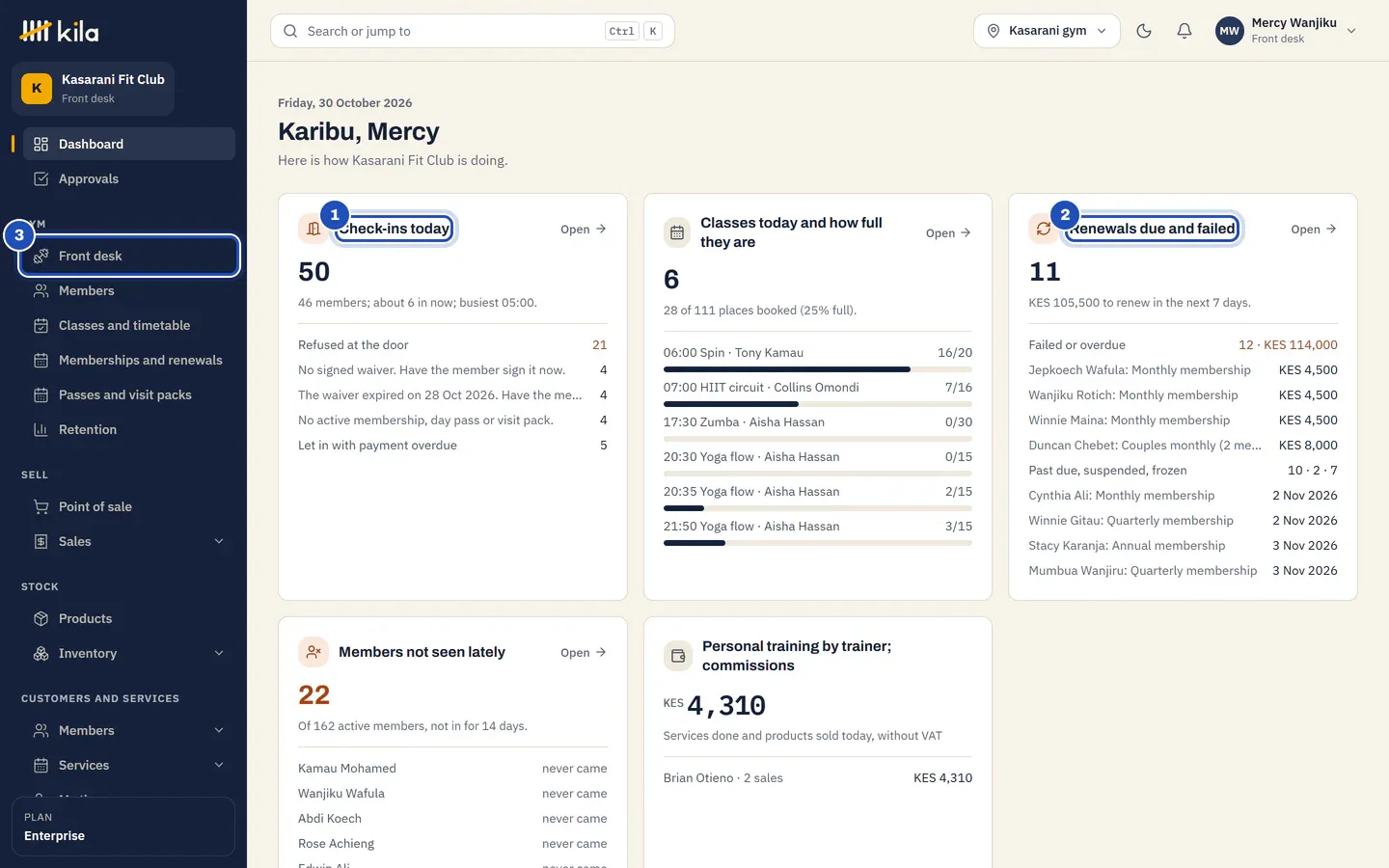This screenshot has height=868, width=1389.
Task: Click "Brian Otieno · 2 sales" row
Action: click(x=818, y=777)
